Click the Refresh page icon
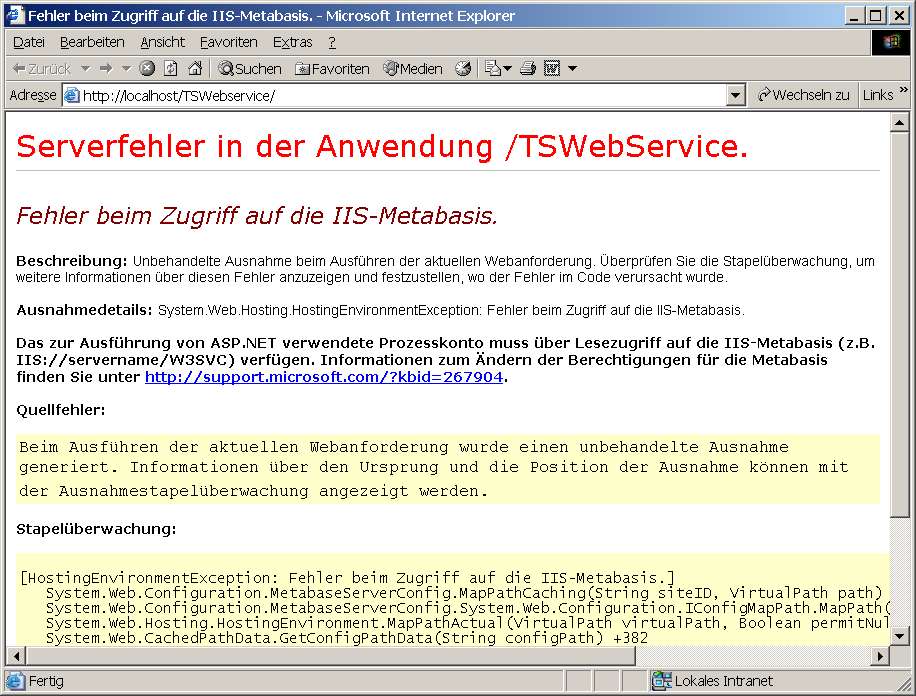 pos(171,68)
